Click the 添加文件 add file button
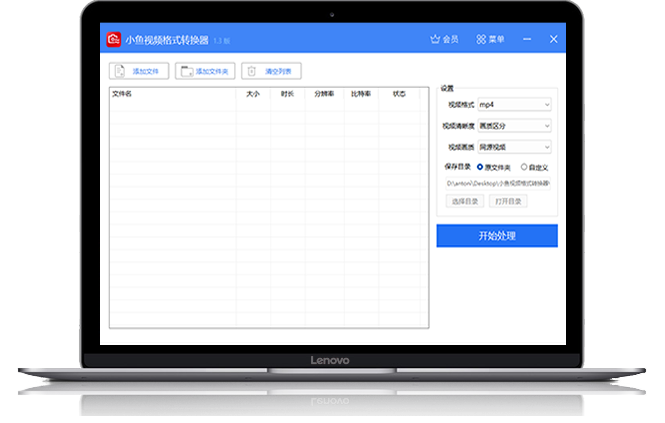This screenshot has height=423, width=665. 139,71
